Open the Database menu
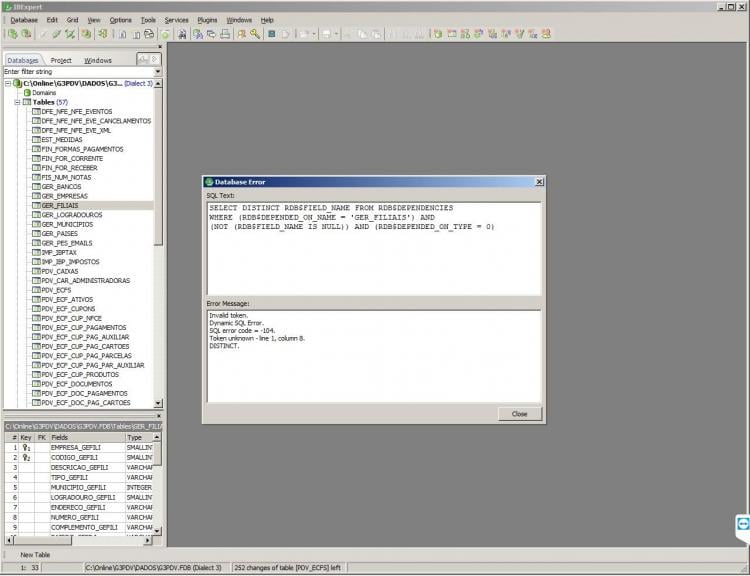 point(24,20)
